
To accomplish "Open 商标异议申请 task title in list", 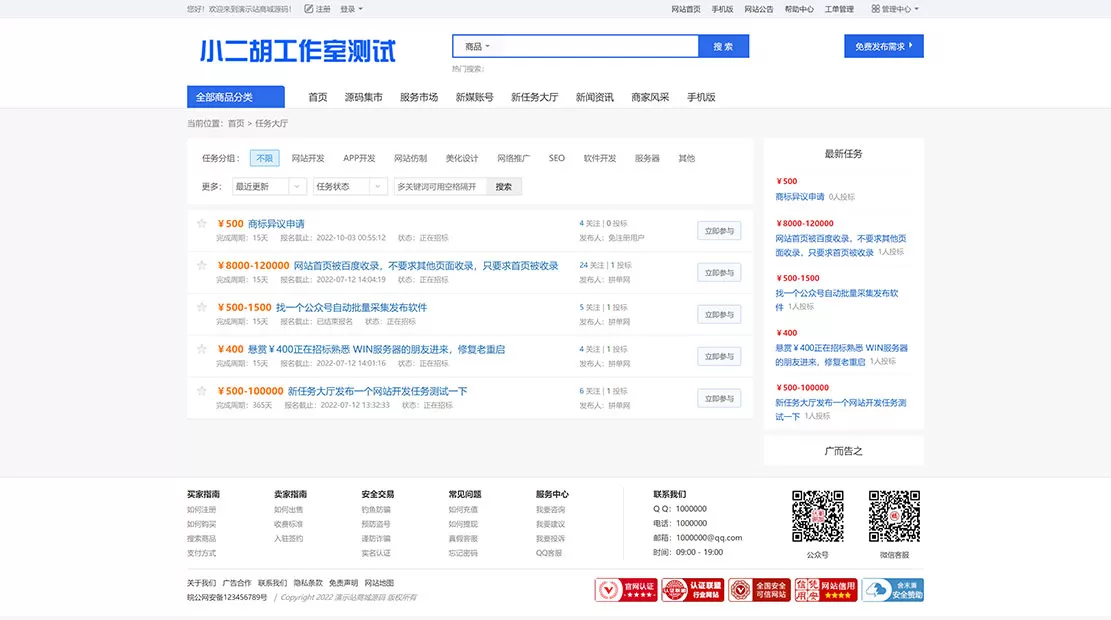I will [x=276, y=223].
